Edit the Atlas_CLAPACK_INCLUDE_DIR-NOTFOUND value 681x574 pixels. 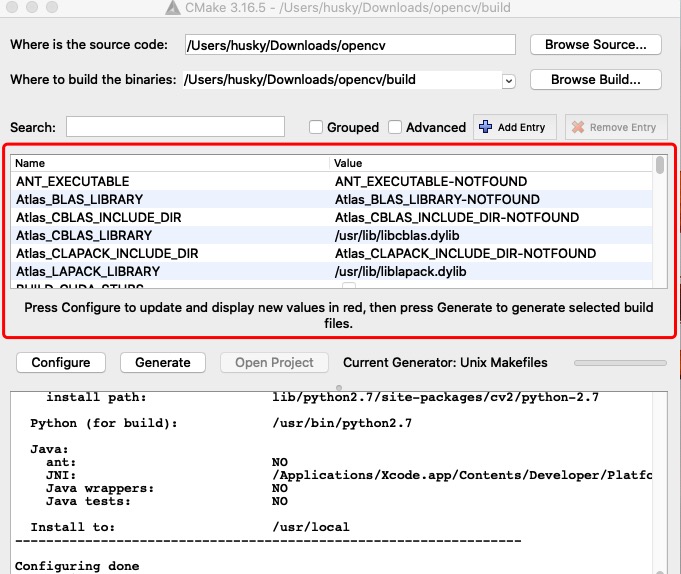click(465, 253)
